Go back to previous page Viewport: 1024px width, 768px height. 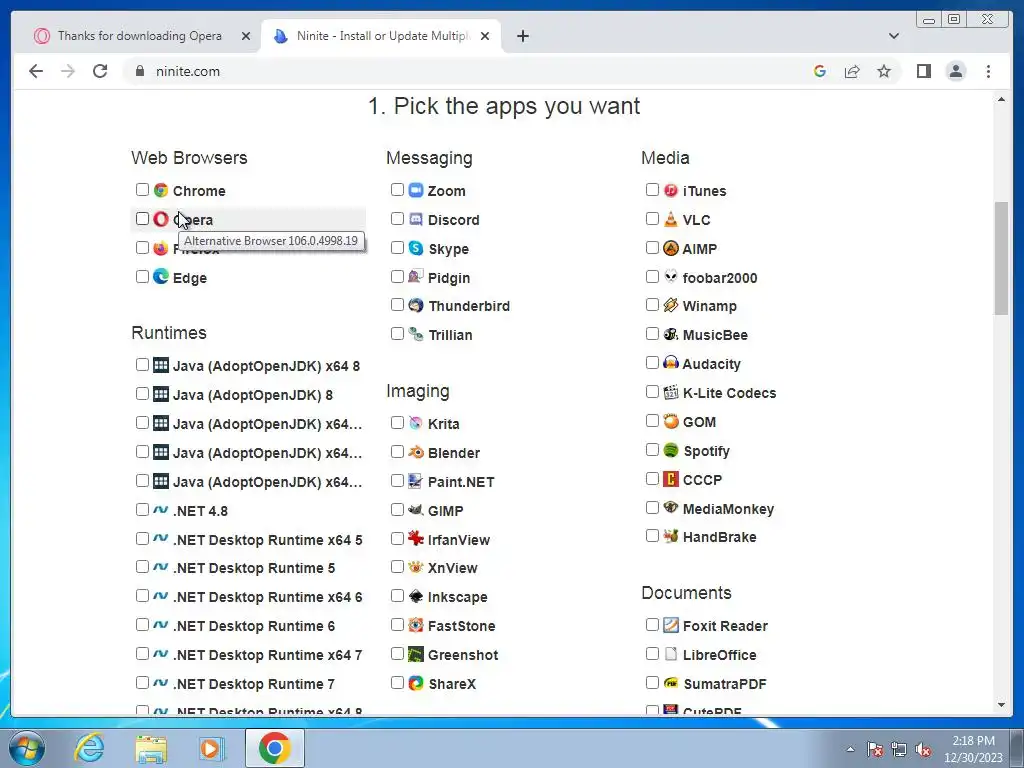[36, 71]
